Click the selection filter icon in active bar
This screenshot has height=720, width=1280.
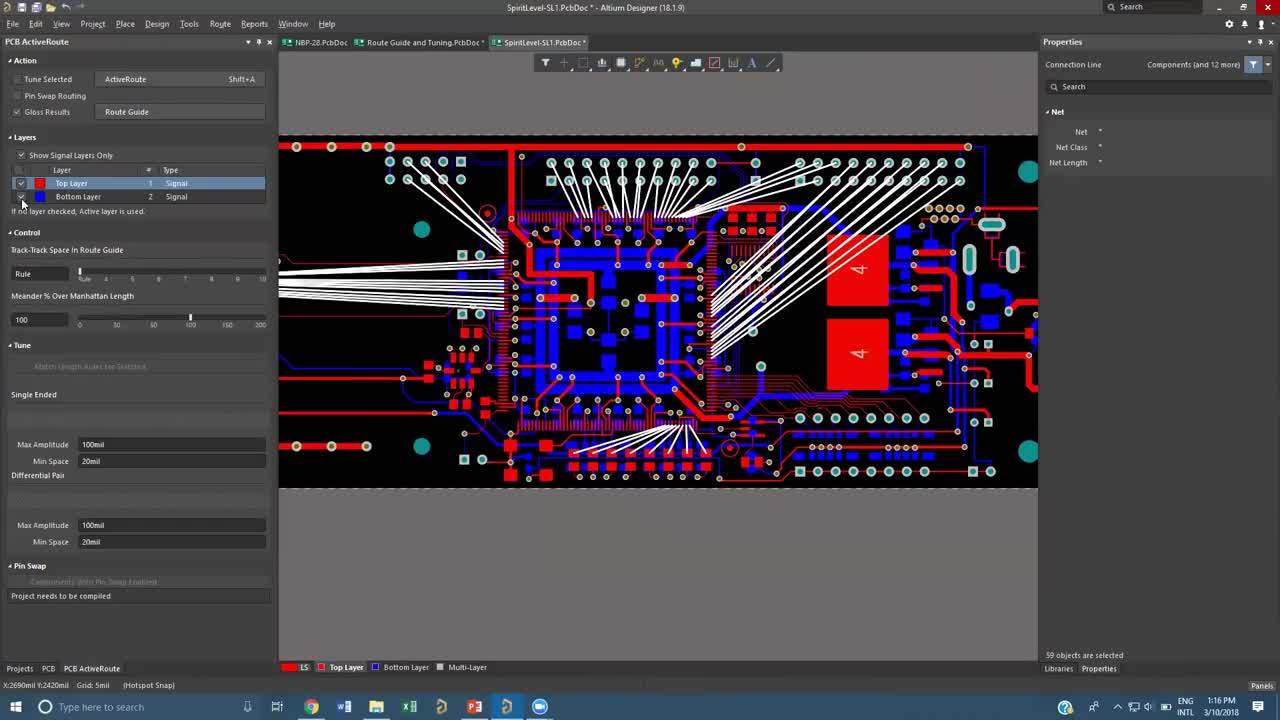tap(545, 63)
